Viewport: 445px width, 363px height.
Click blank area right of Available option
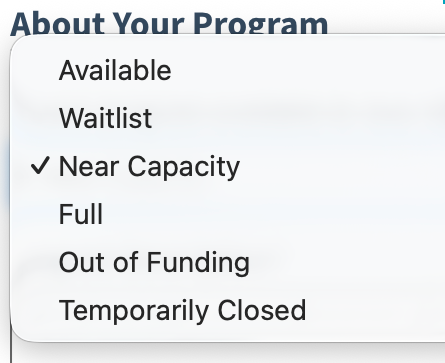308,70
